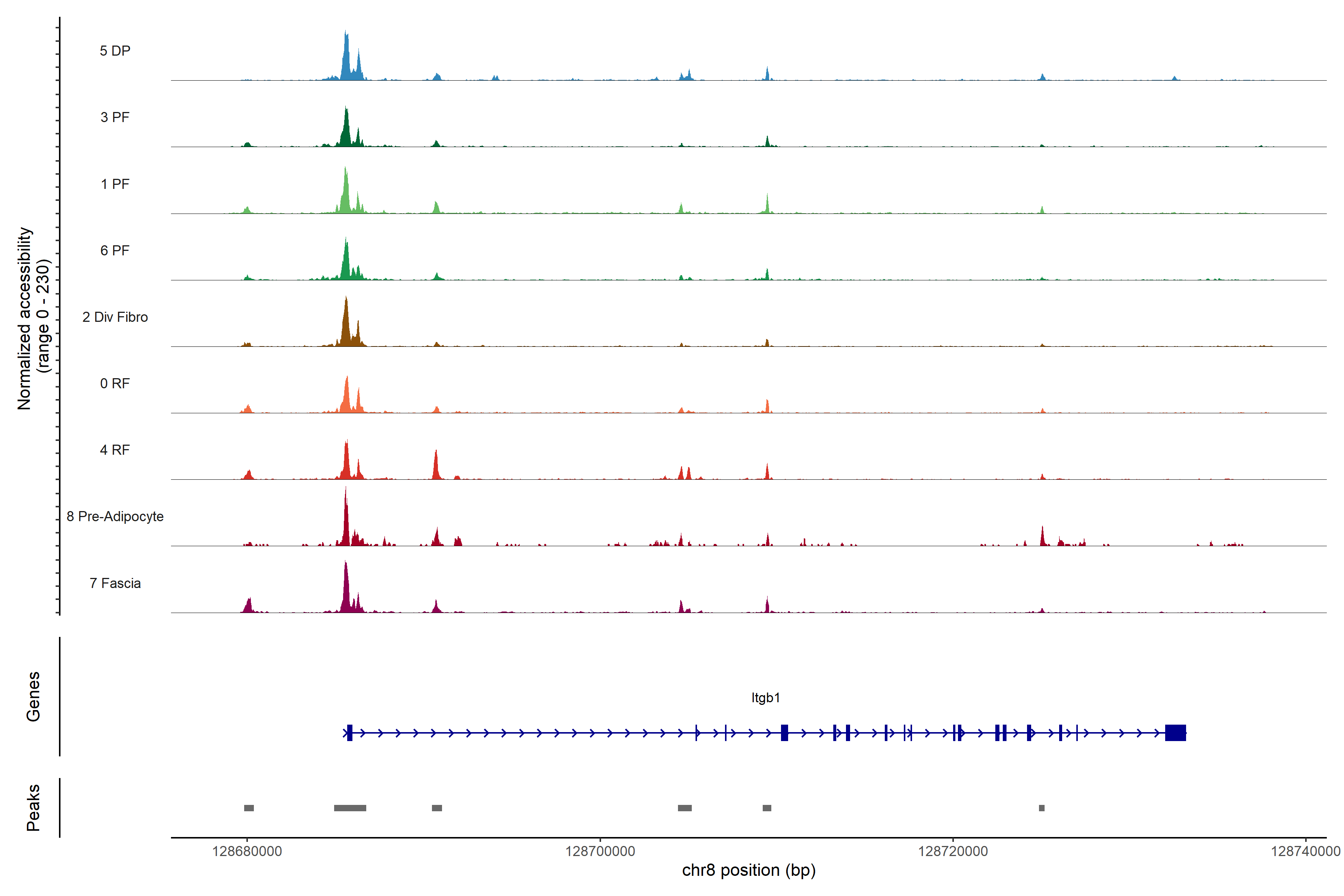Click the tallest blue peak in 5 DP

pos(346,57)
